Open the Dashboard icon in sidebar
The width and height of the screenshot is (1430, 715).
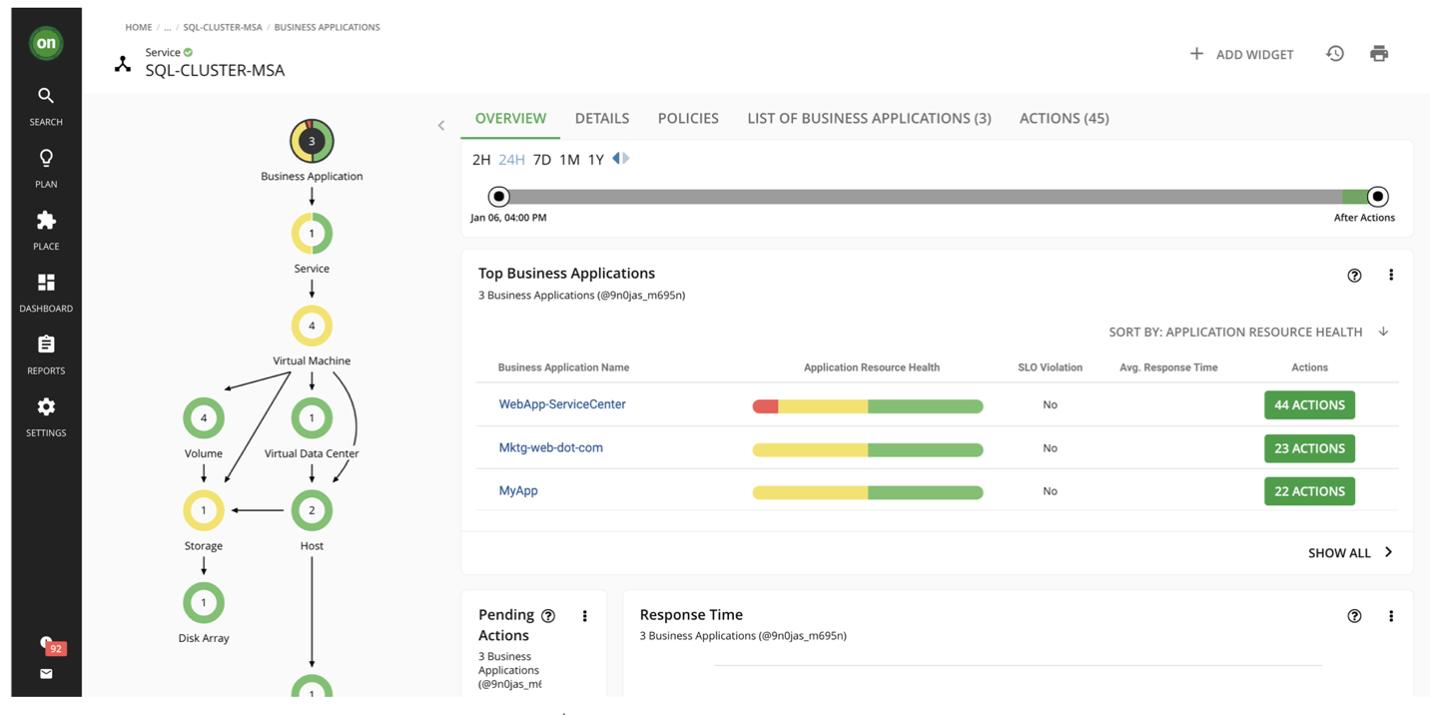(x=46, y=283)
